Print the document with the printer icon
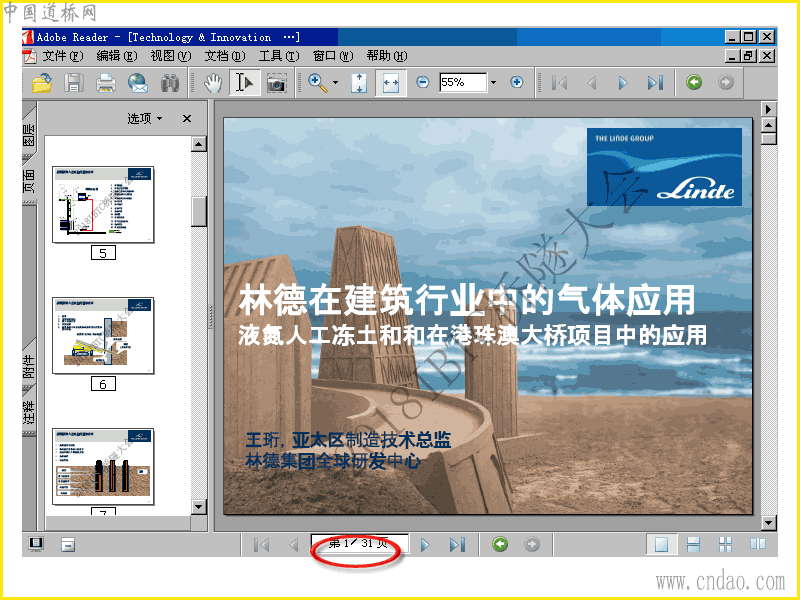Screen dimensions: 800x600 click(106, 83)
